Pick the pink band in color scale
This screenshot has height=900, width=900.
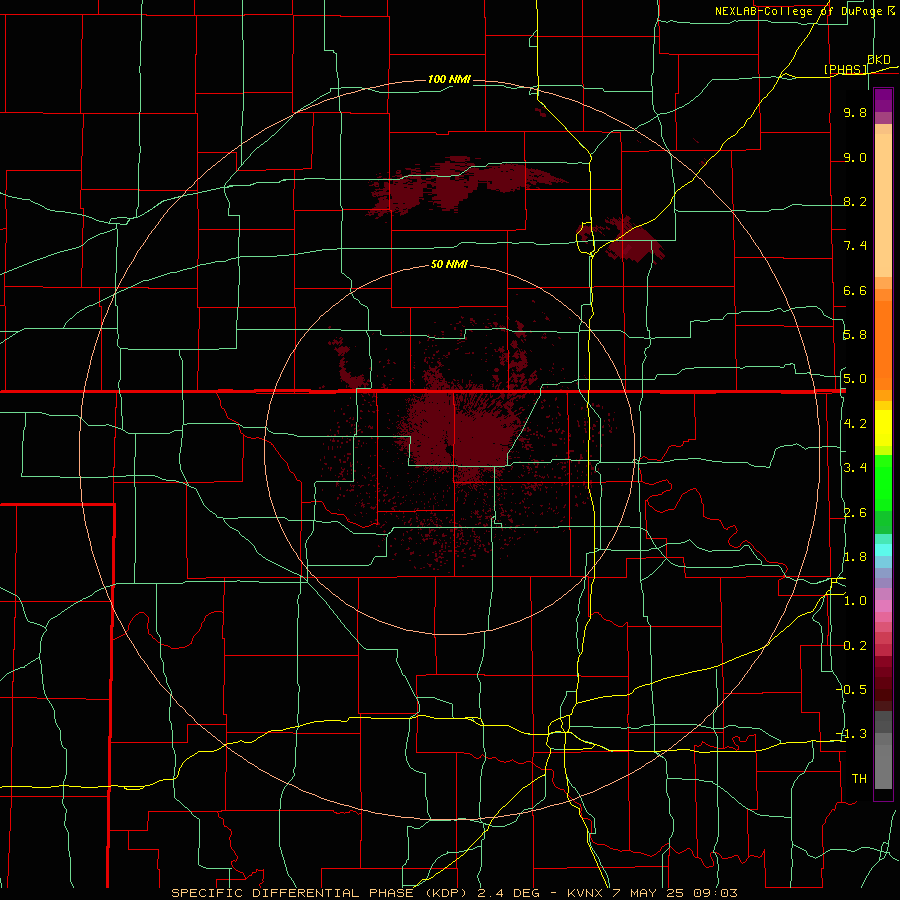pyautogui.click(x=883, y=606)
